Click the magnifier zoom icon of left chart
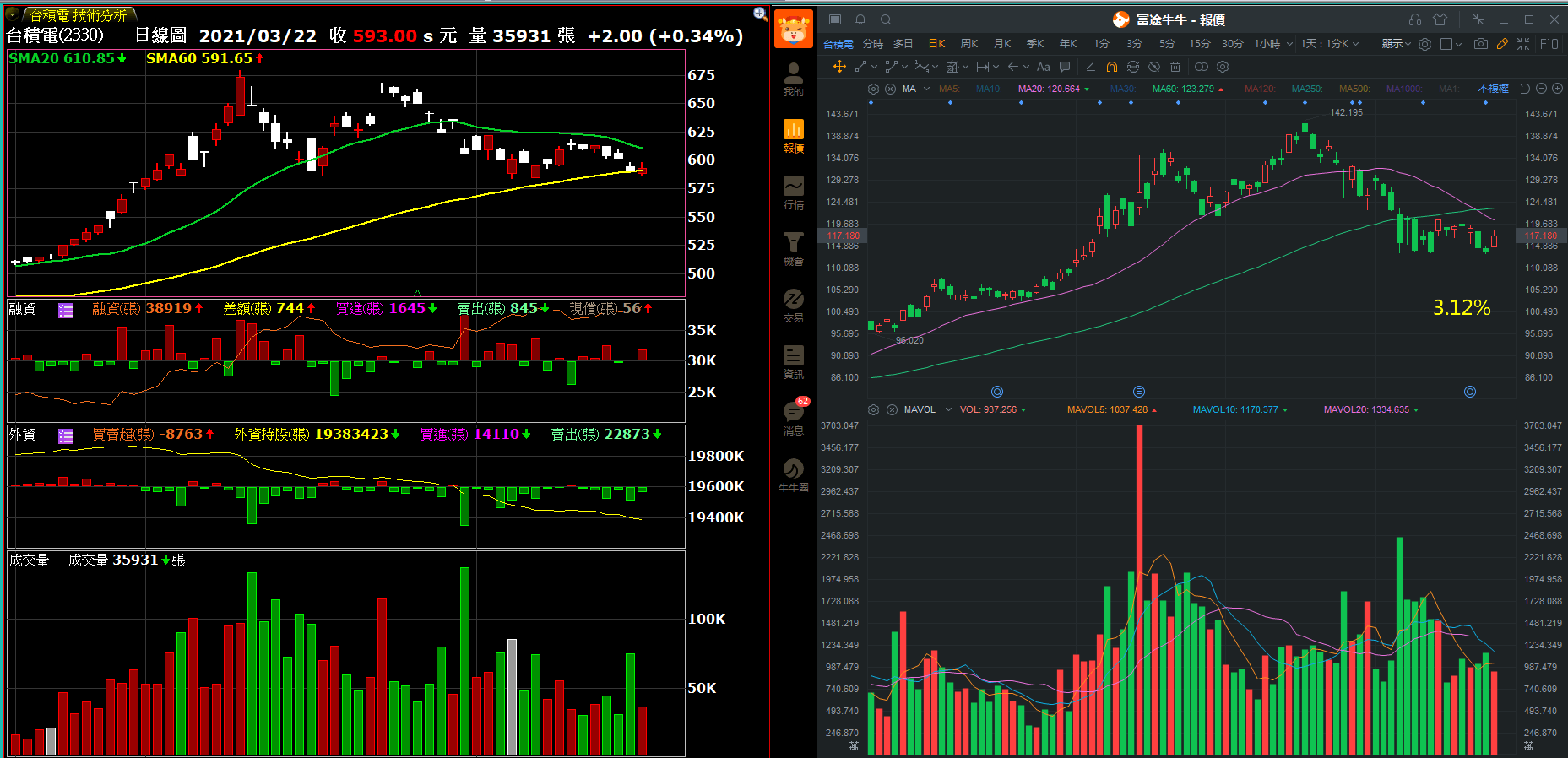 (759, 14)
